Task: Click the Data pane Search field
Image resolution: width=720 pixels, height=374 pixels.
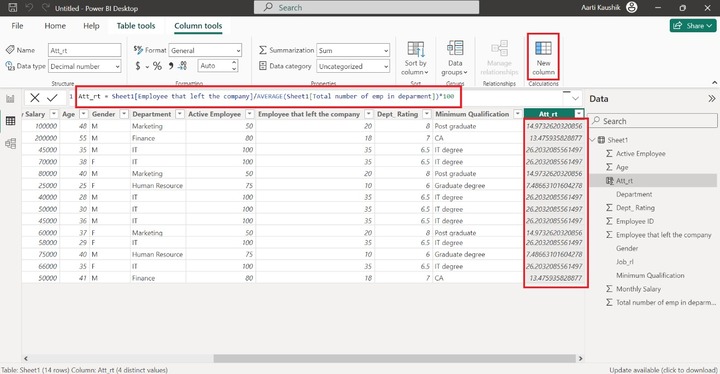Action: [x=652, y=121]
